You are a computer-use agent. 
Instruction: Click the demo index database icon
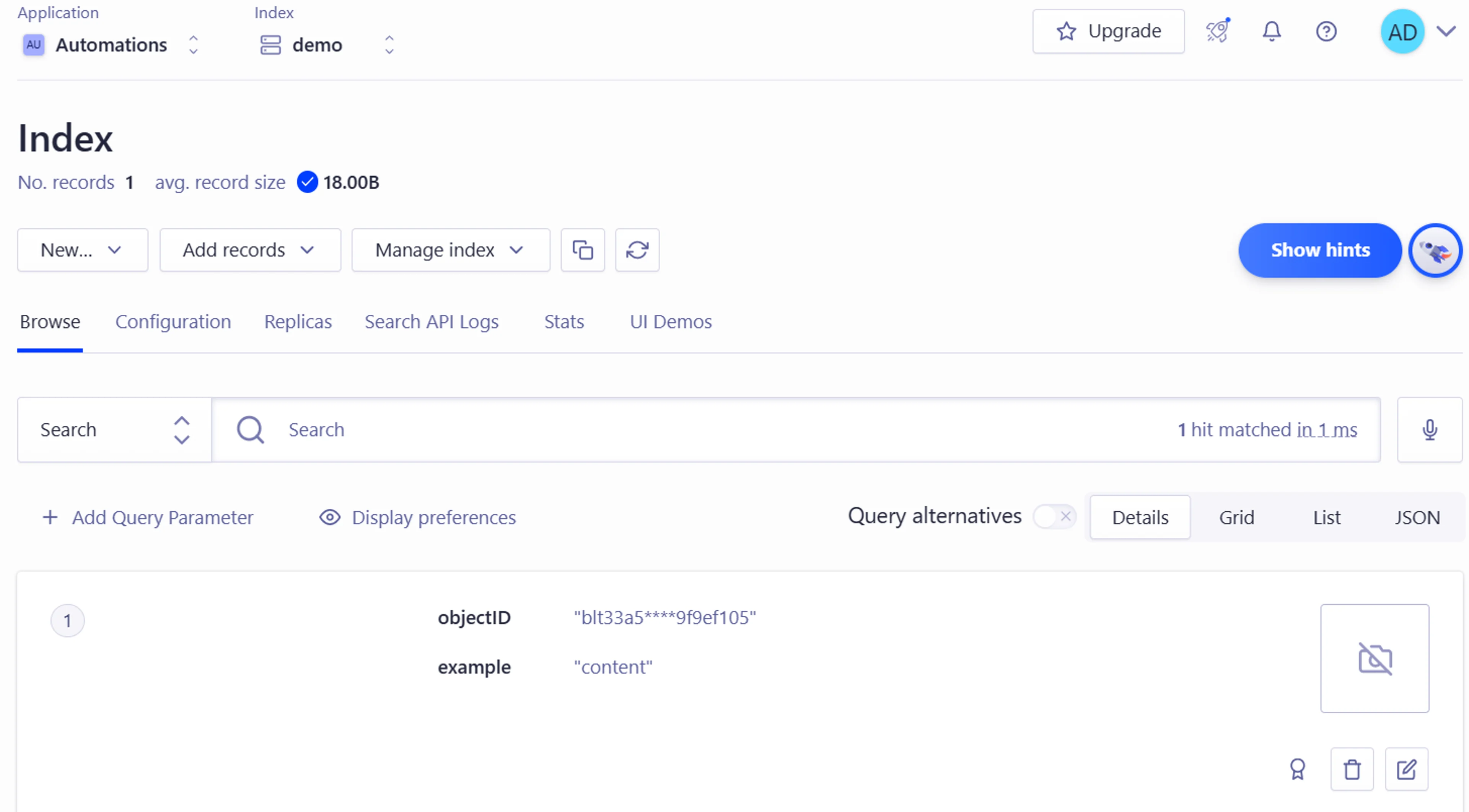[270, 44]
